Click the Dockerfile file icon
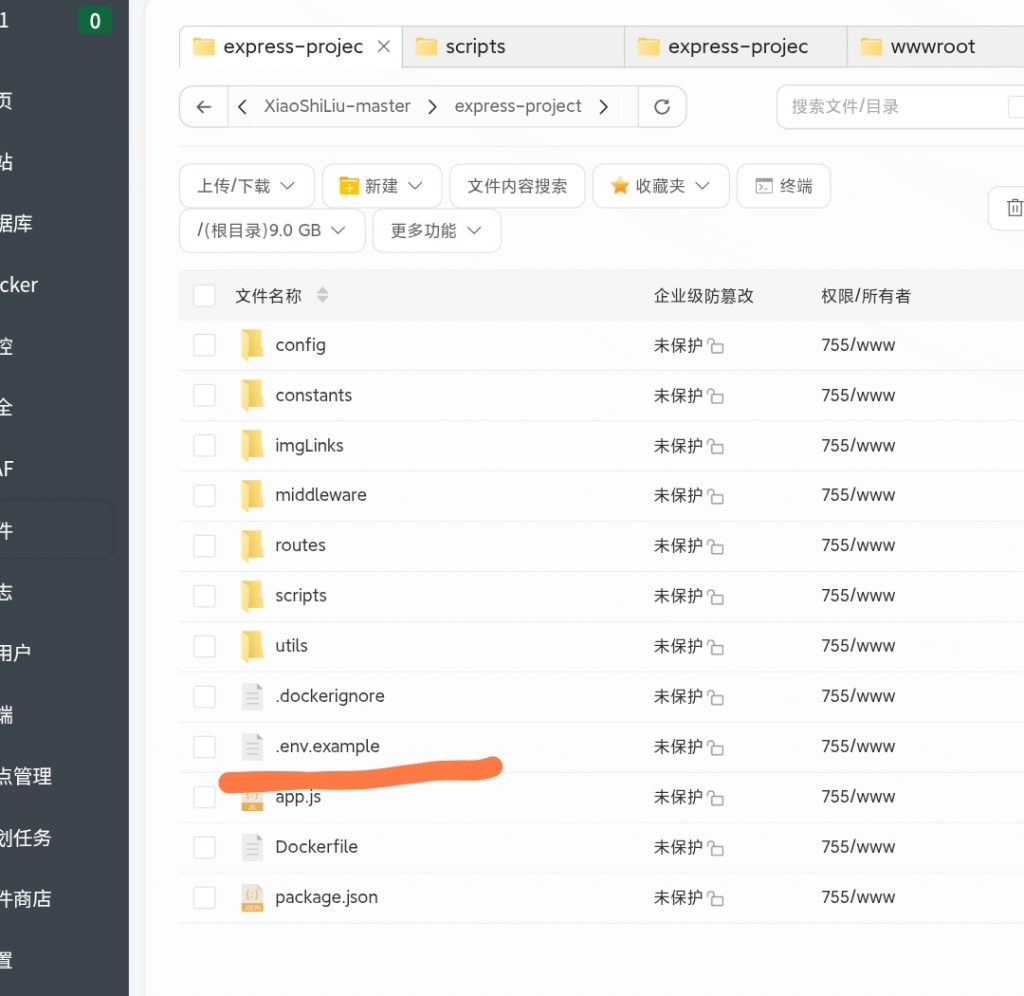The height and width of the screenshot is (996, 1024). pyautogui.click(x=252, y=847)
